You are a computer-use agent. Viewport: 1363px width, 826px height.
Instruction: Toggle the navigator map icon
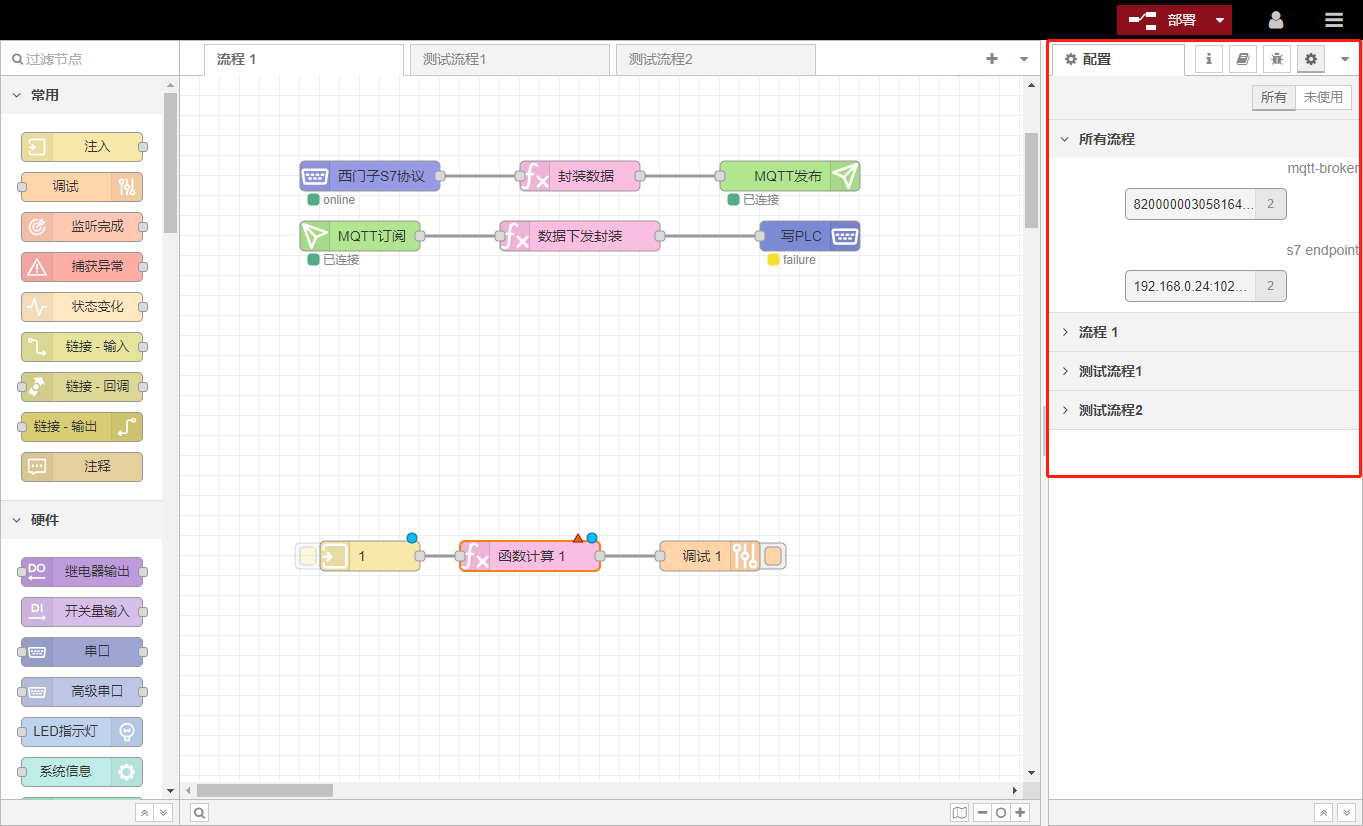[960, 813]
